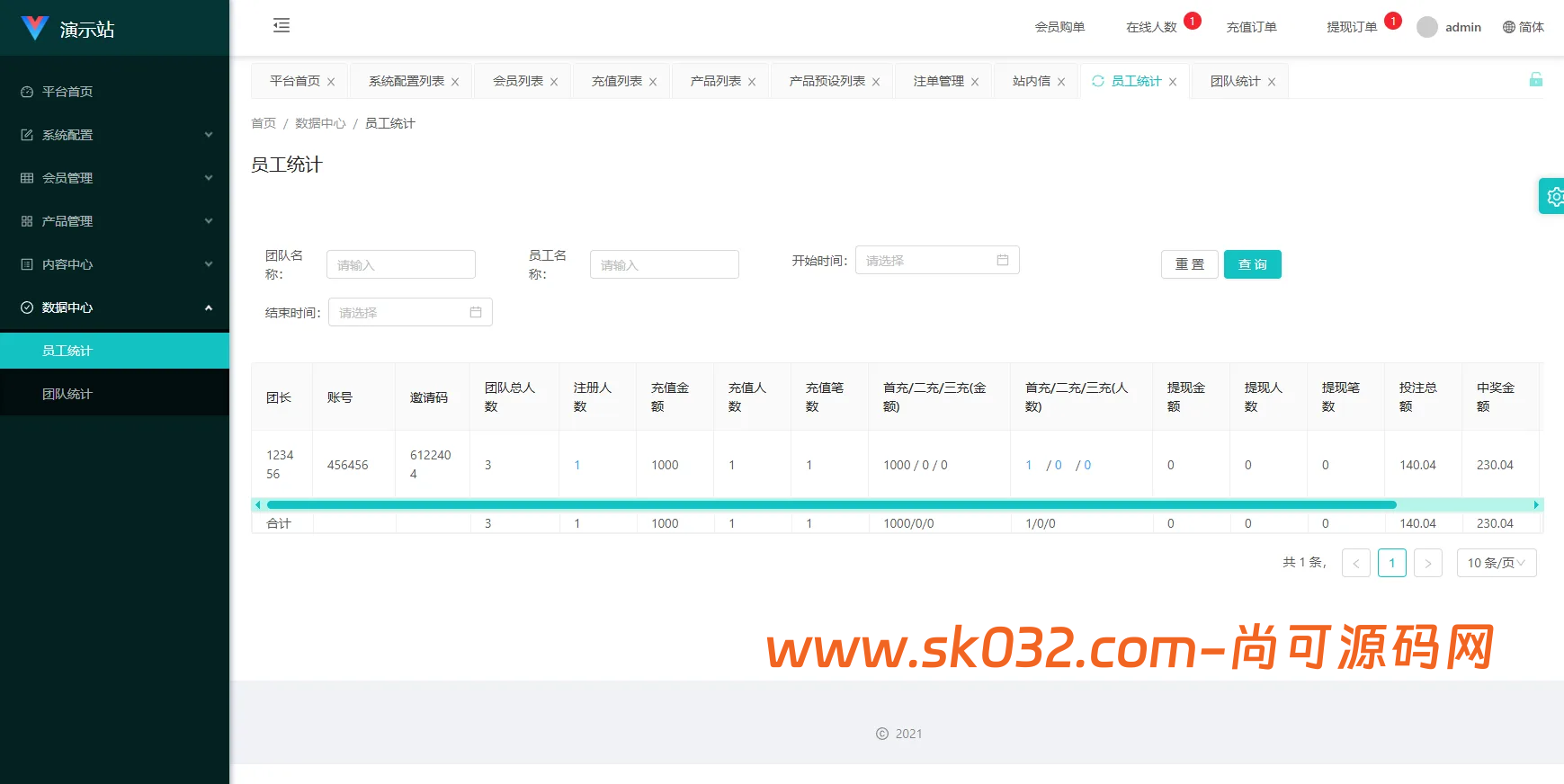Click the 结束时间 calendar icon
Image resolution: width=1564 pixels, height=784 pixels.
[x=476, y=312]
